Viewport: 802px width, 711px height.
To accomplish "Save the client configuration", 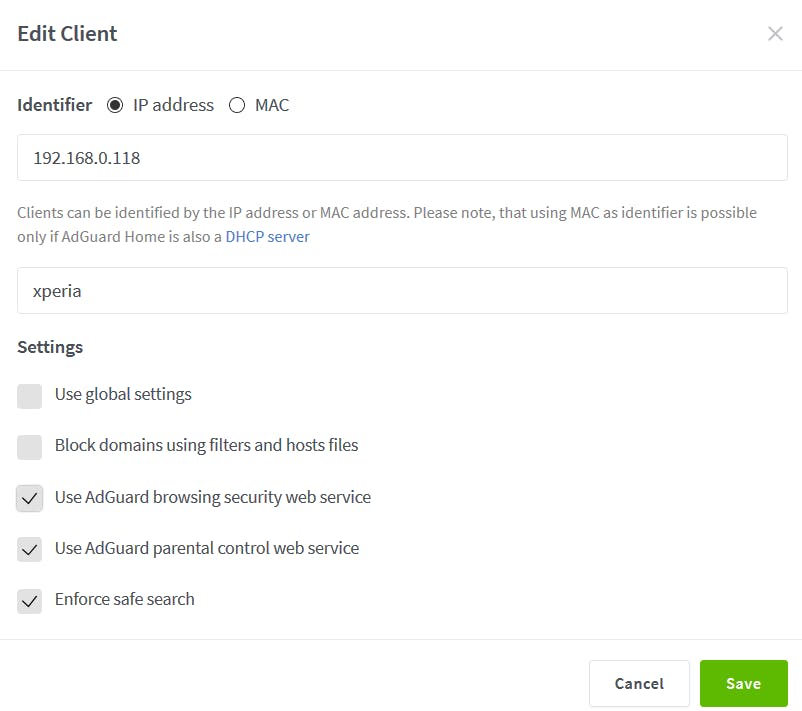I will tap(744, 684).
